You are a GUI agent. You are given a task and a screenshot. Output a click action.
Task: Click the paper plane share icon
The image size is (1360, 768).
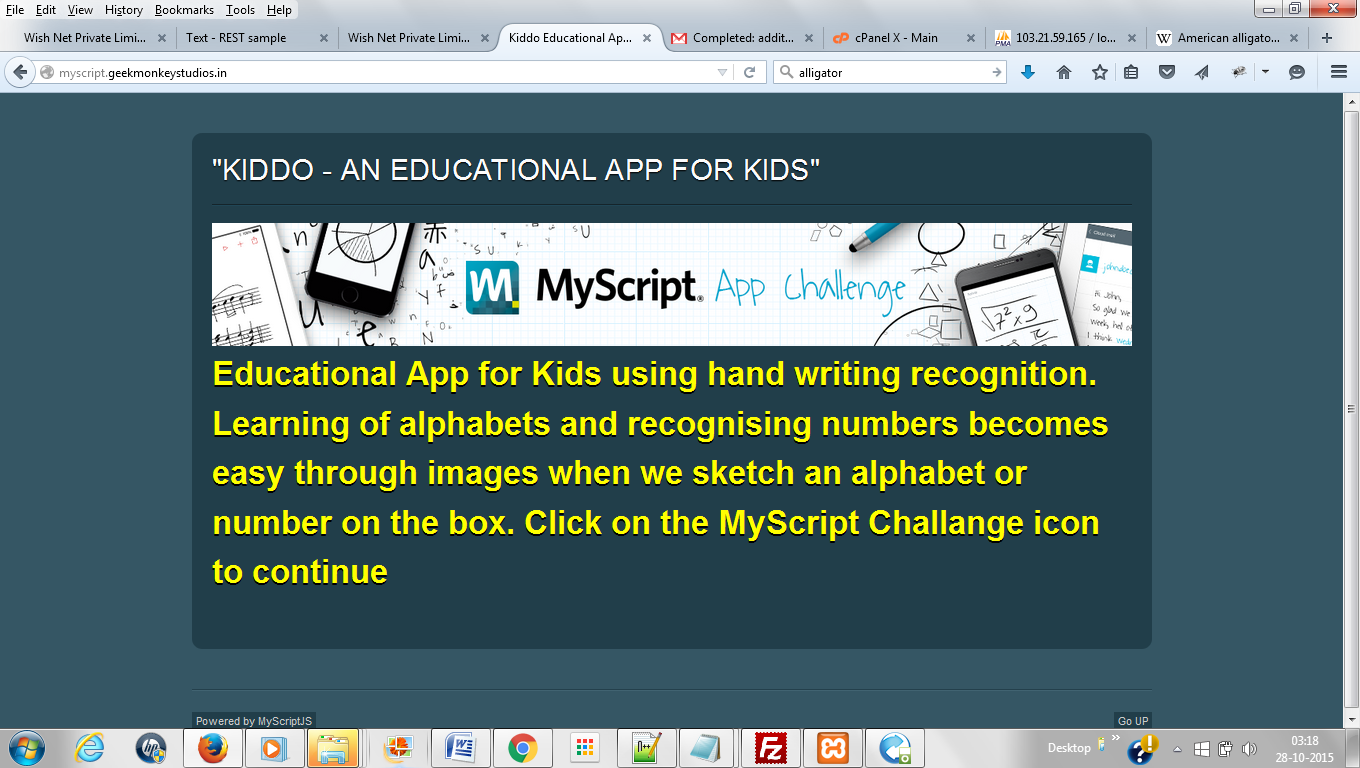[1202, 72]
